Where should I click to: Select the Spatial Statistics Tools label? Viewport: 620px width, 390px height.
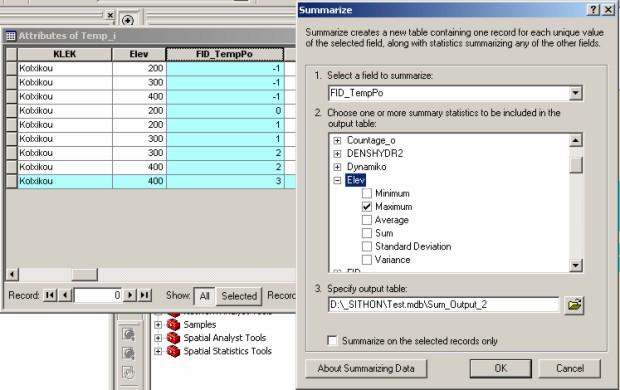pyautogui.click(x=227, y=351)
